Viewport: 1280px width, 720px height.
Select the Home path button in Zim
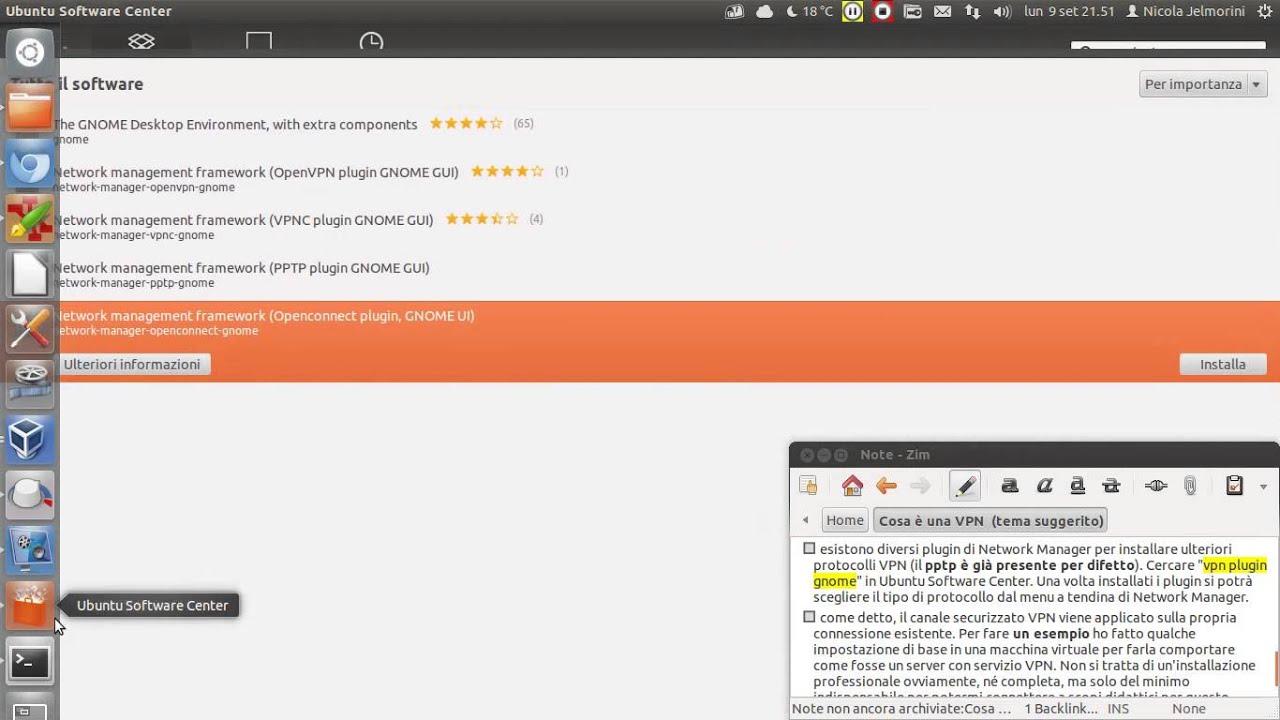coord(844,520)
